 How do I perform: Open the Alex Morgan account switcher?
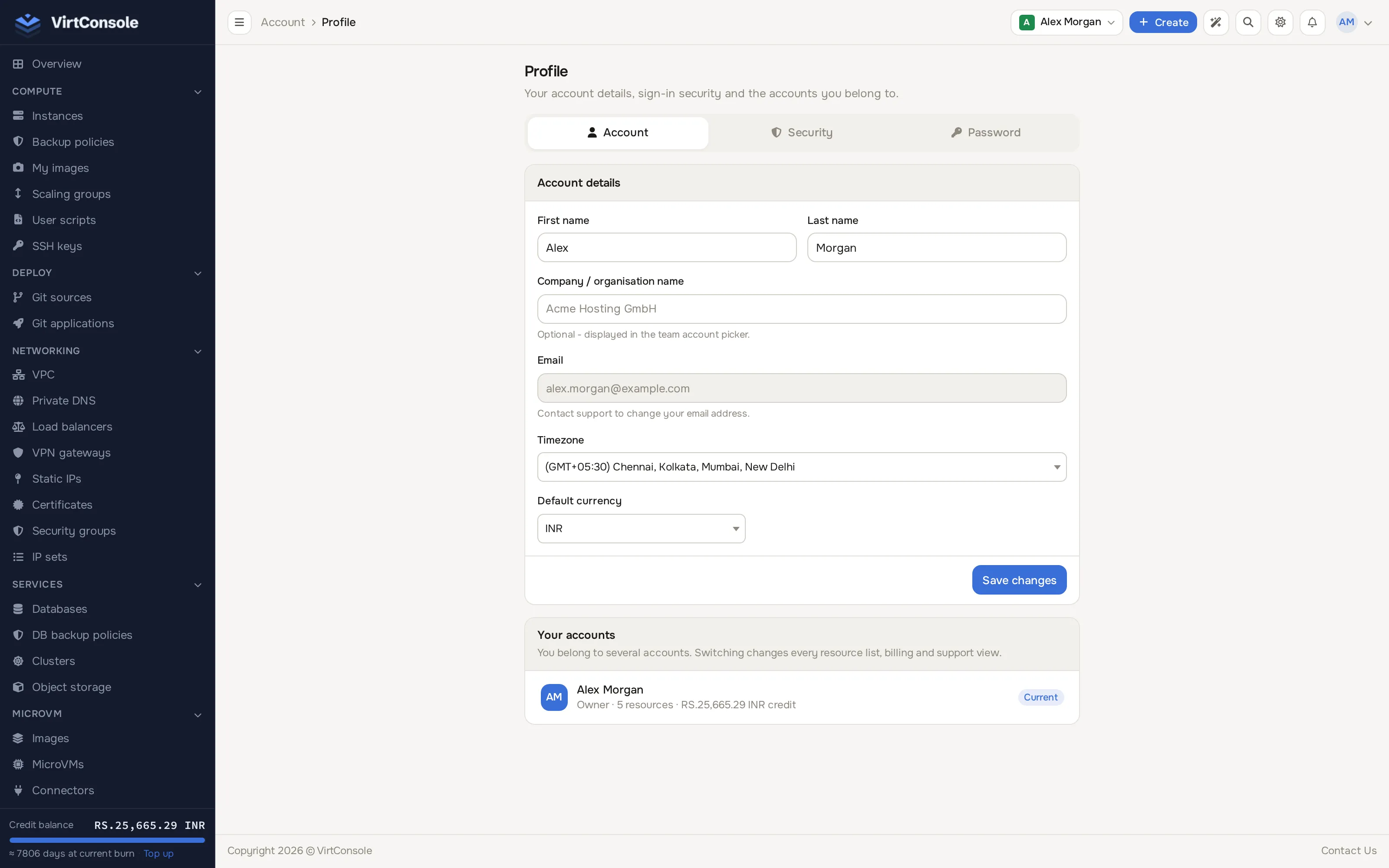click(x=1066, y=23)
